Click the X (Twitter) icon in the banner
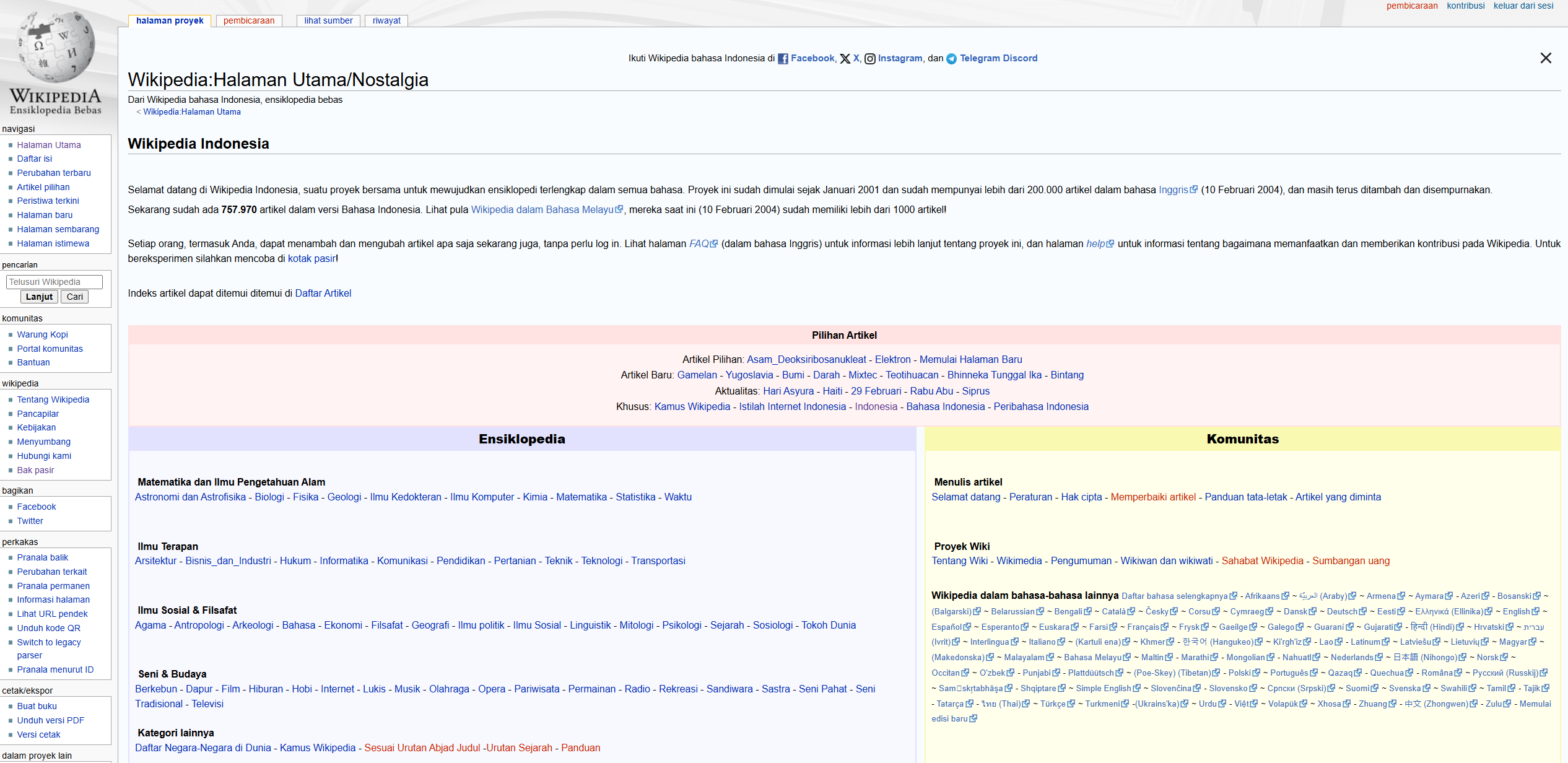Image resolution: width=1568 pixels, height=763 pixels. [x=845, y=58]
